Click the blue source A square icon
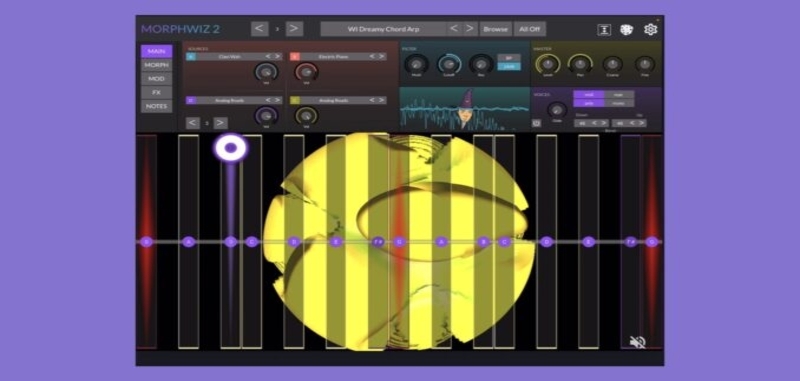Screen dimensions: 800x381 point(191,57)
